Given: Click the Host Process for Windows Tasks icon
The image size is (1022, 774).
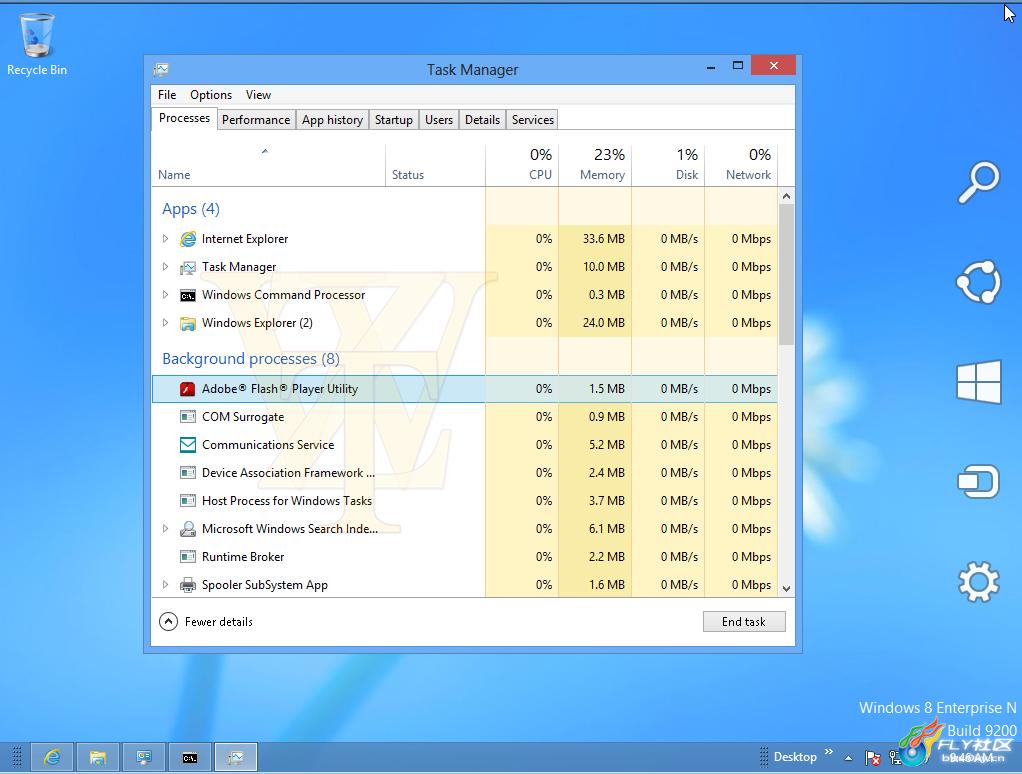Looking at the screenshot, I should [188, 501].
